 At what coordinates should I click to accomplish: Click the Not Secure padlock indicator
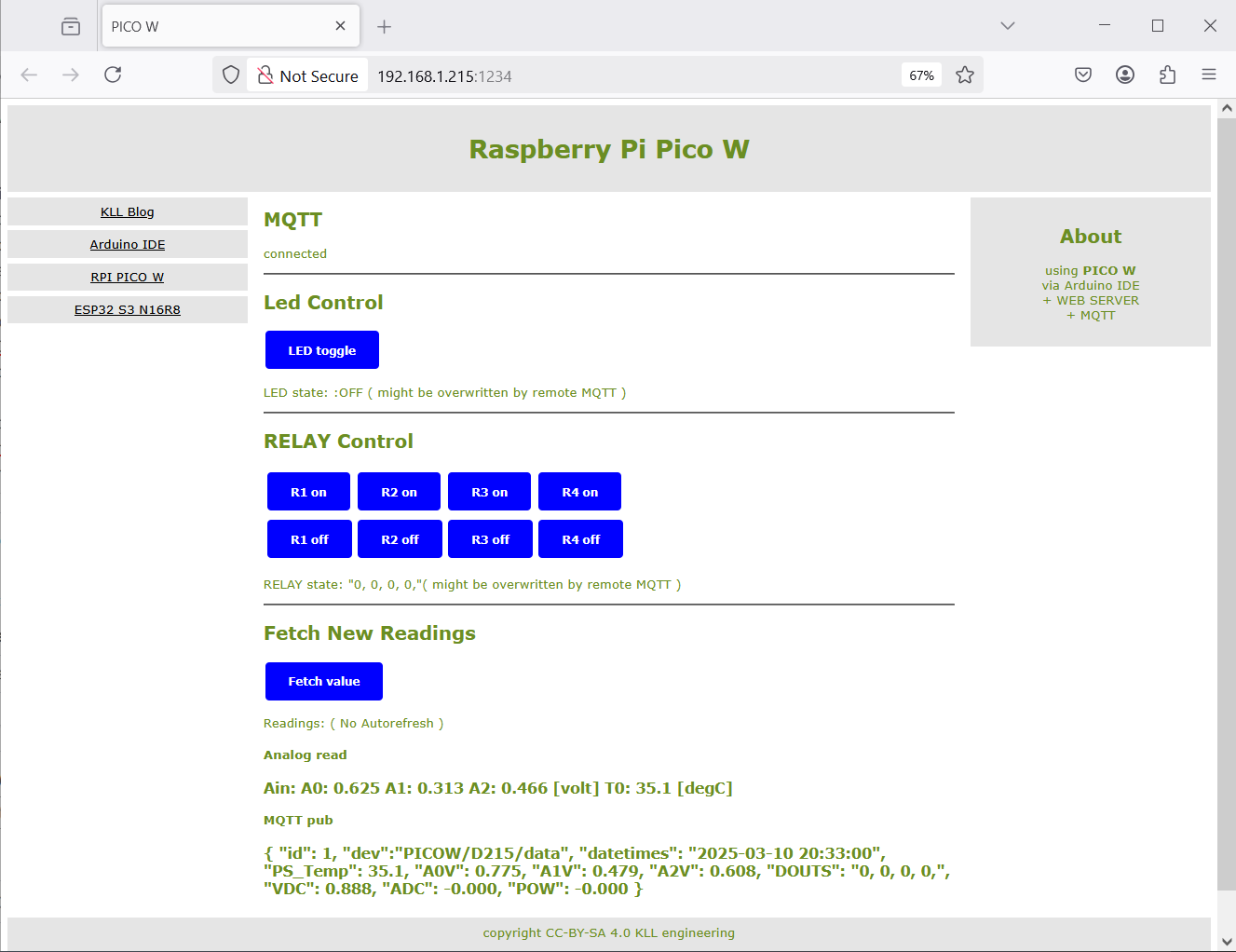[307, 75]
